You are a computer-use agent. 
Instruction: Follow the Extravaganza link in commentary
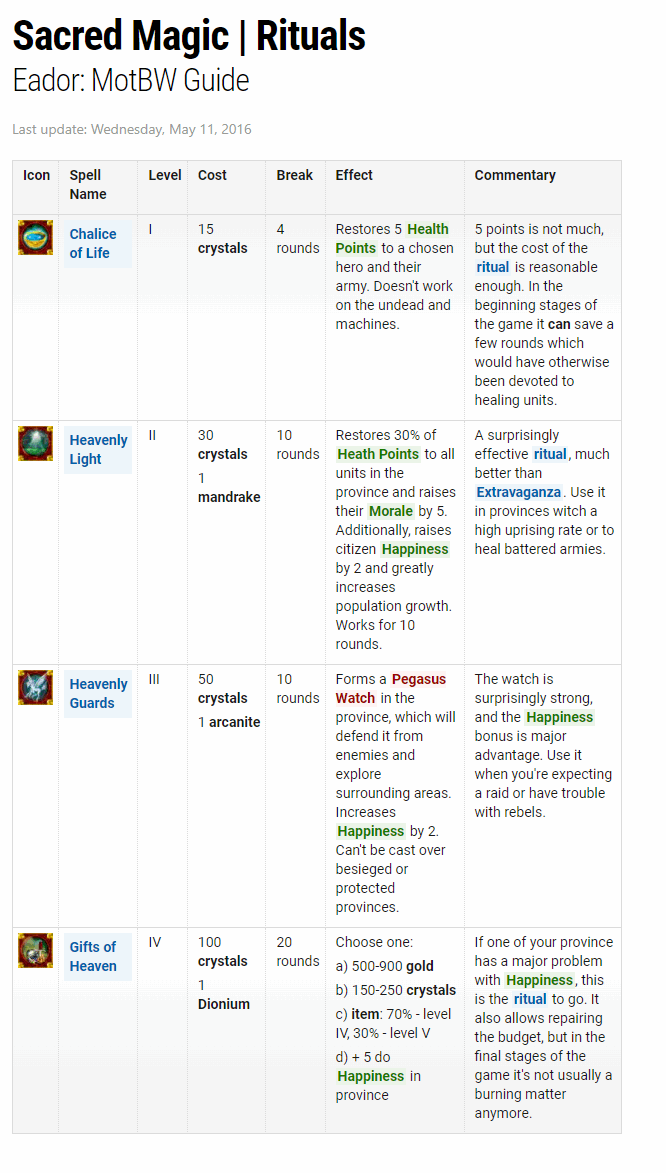pyautogui.click(x=519, y=492)
